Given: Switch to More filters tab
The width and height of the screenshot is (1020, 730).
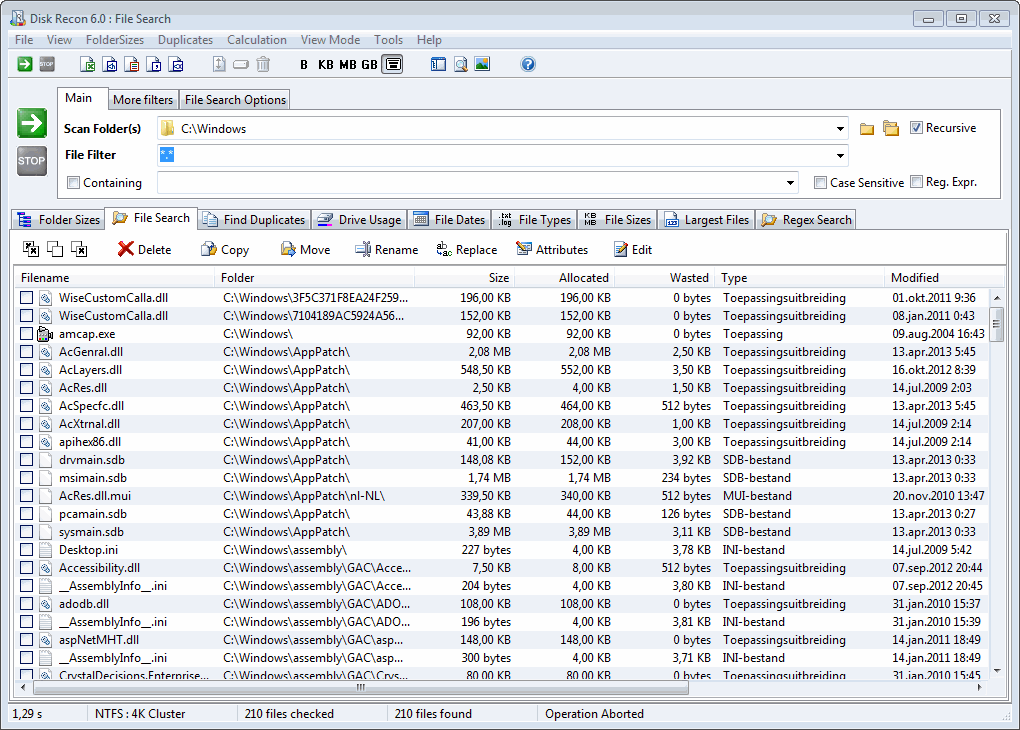Looking at the screenshot, I should click(143, 100).
